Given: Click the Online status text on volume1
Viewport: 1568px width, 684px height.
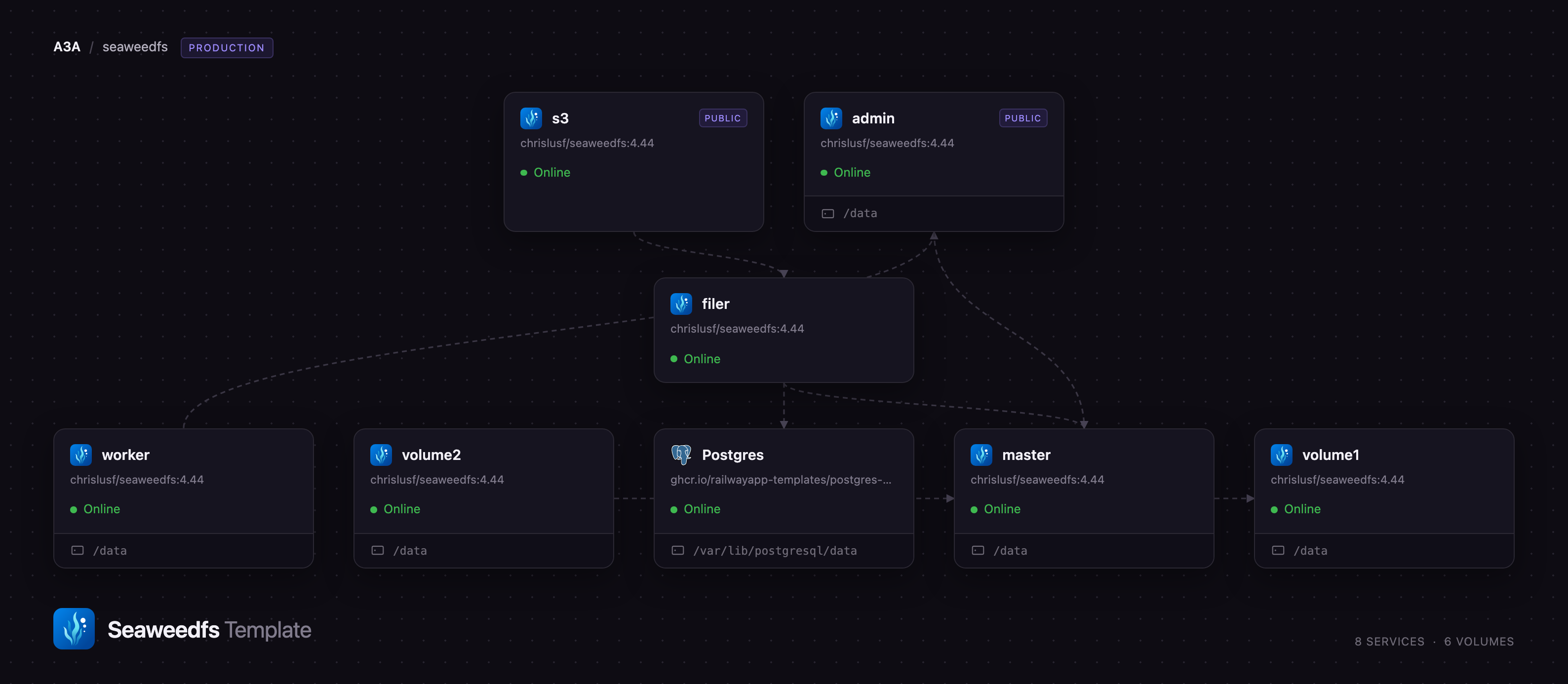Looking at the screenshot, I should pyautogui.click(x=1302, y=509).
